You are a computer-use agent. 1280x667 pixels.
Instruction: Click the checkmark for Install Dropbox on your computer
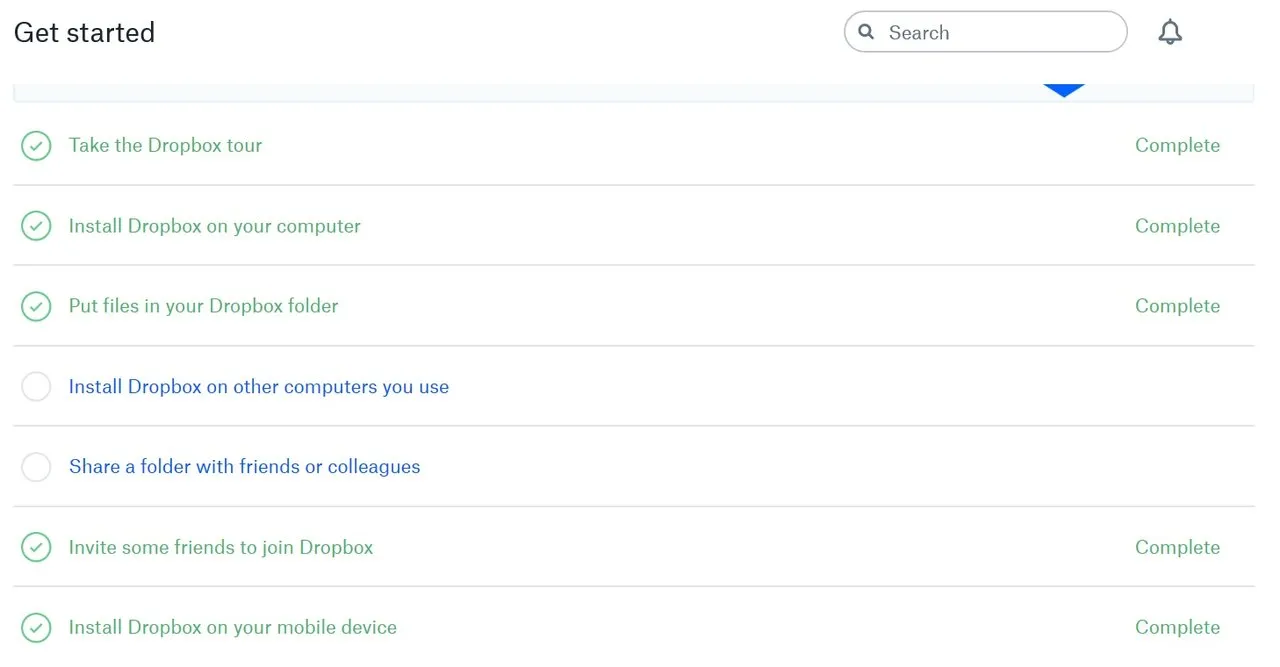(36, 226)
